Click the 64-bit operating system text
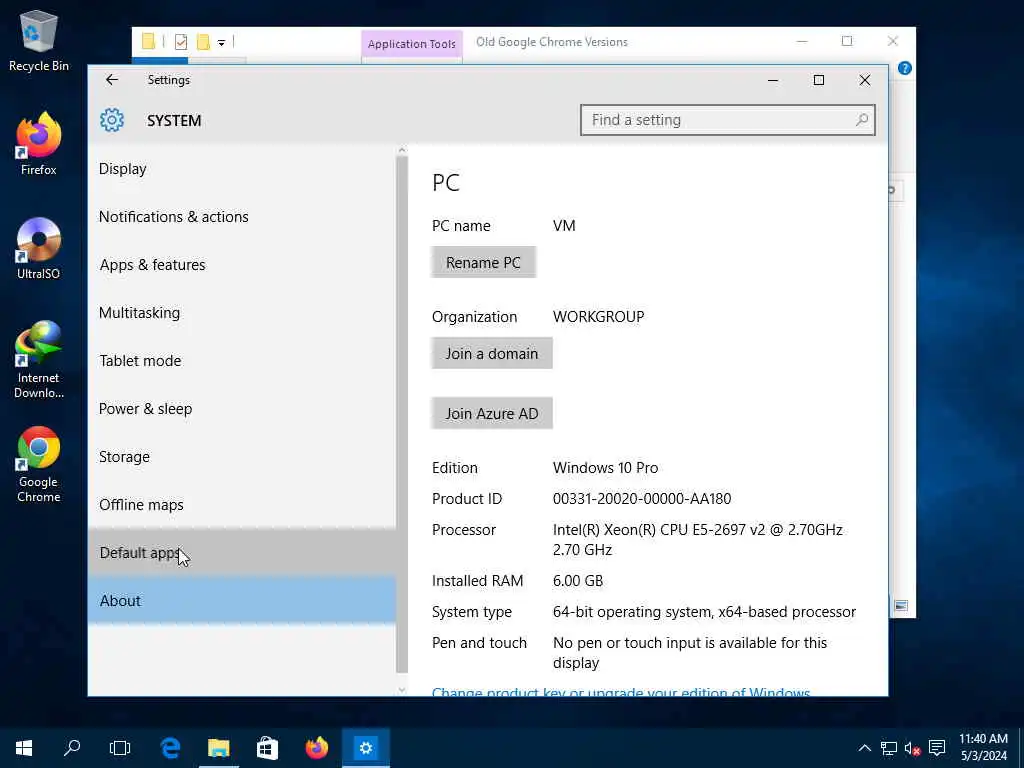The image size is (1024, 768). coord(704,612)
